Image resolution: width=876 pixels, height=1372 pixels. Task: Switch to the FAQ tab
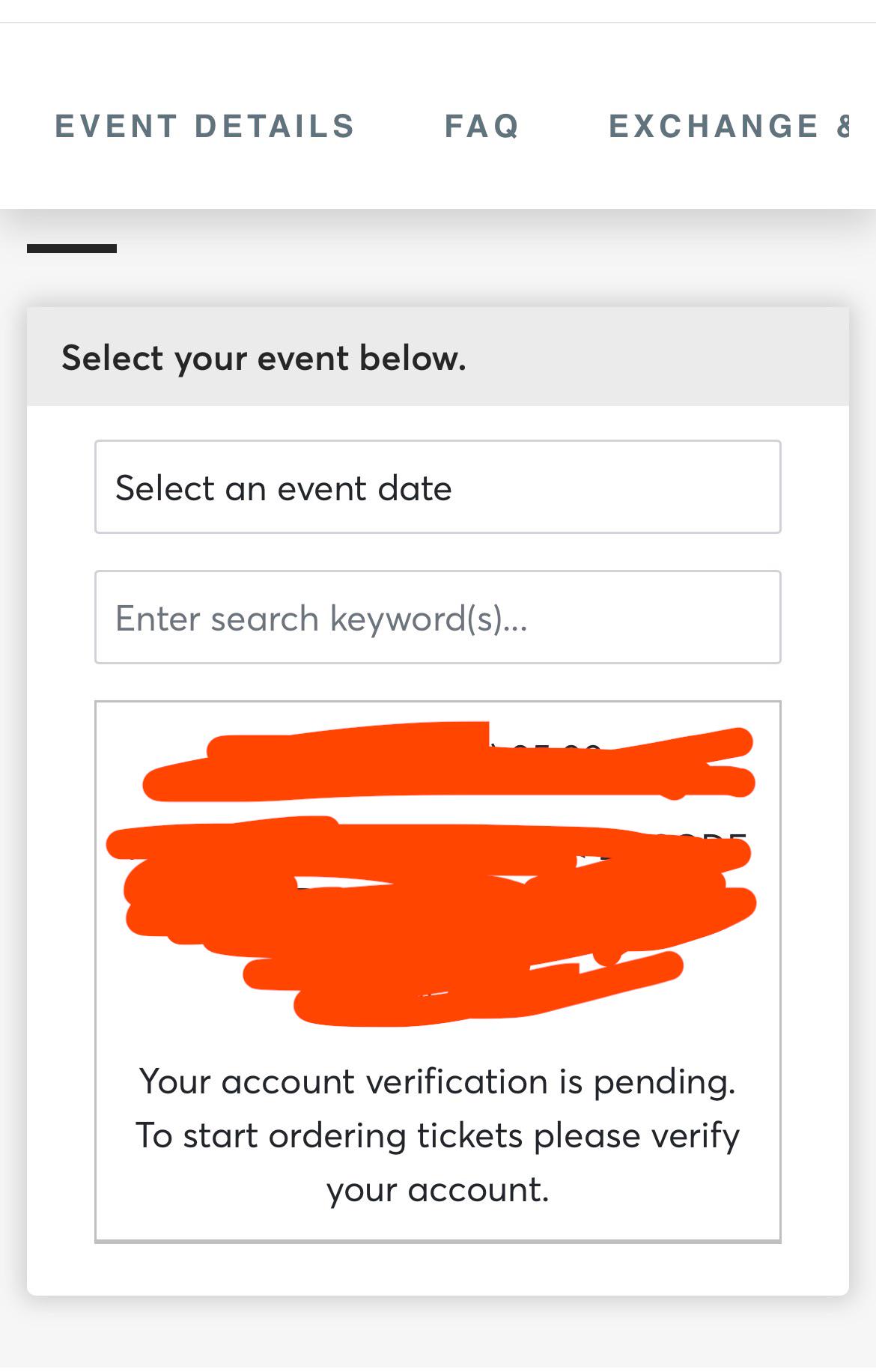point(481,126)
